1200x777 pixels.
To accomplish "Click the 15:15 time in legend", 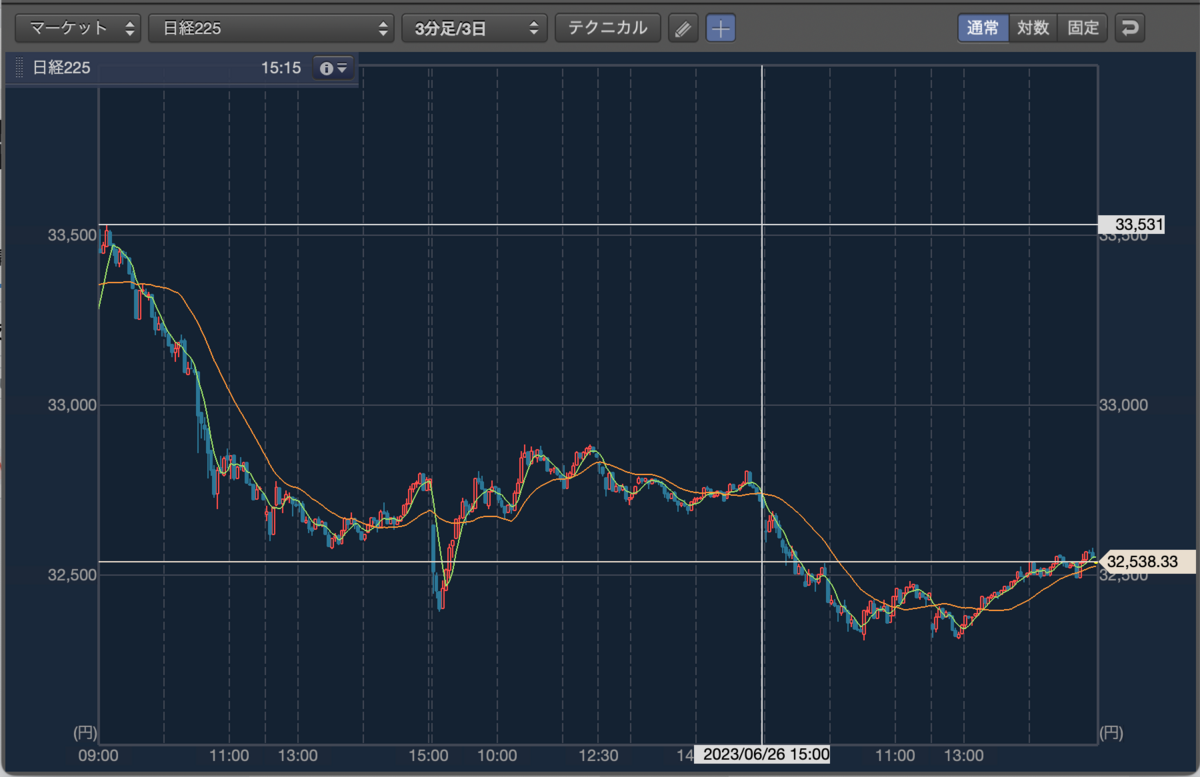I will 281,68.
